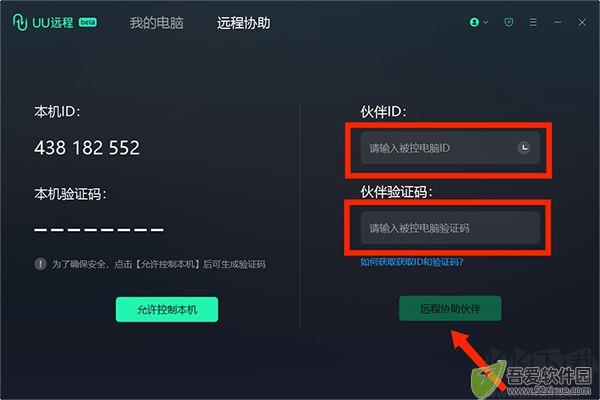Show partner ID history clock icon

524,147
